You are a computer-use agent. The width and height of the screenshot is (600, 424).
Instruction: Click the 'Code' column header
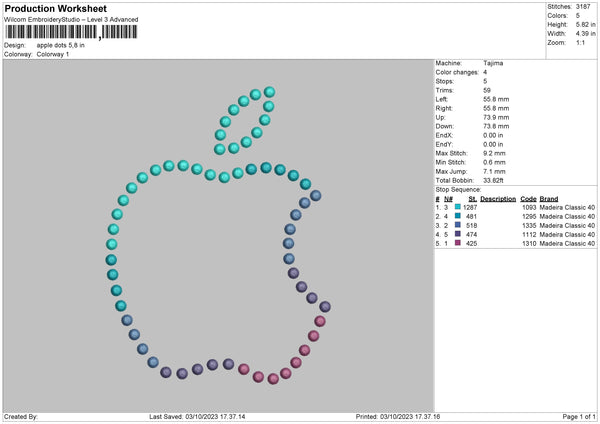(x=528, y=199)
